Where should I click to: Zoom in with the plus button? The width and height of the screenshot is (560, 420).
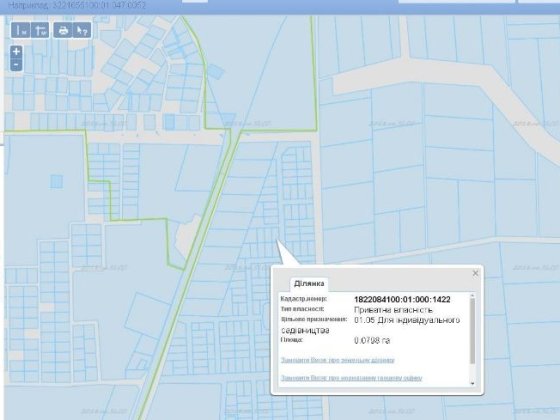click(16, 52)
